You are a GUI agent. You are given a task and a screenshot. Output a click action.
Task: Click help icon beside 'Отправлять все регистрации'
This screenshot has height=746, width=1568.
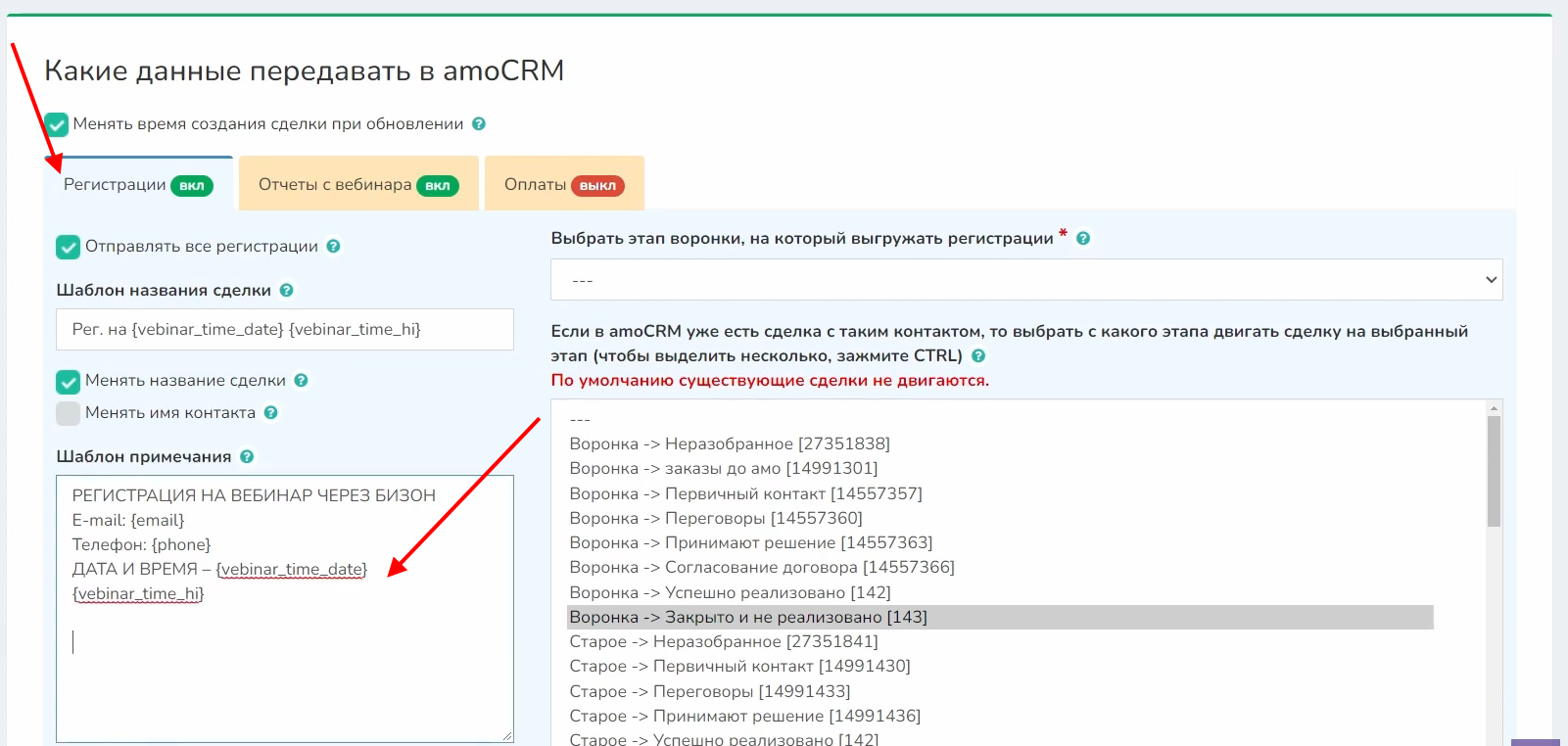333,247
